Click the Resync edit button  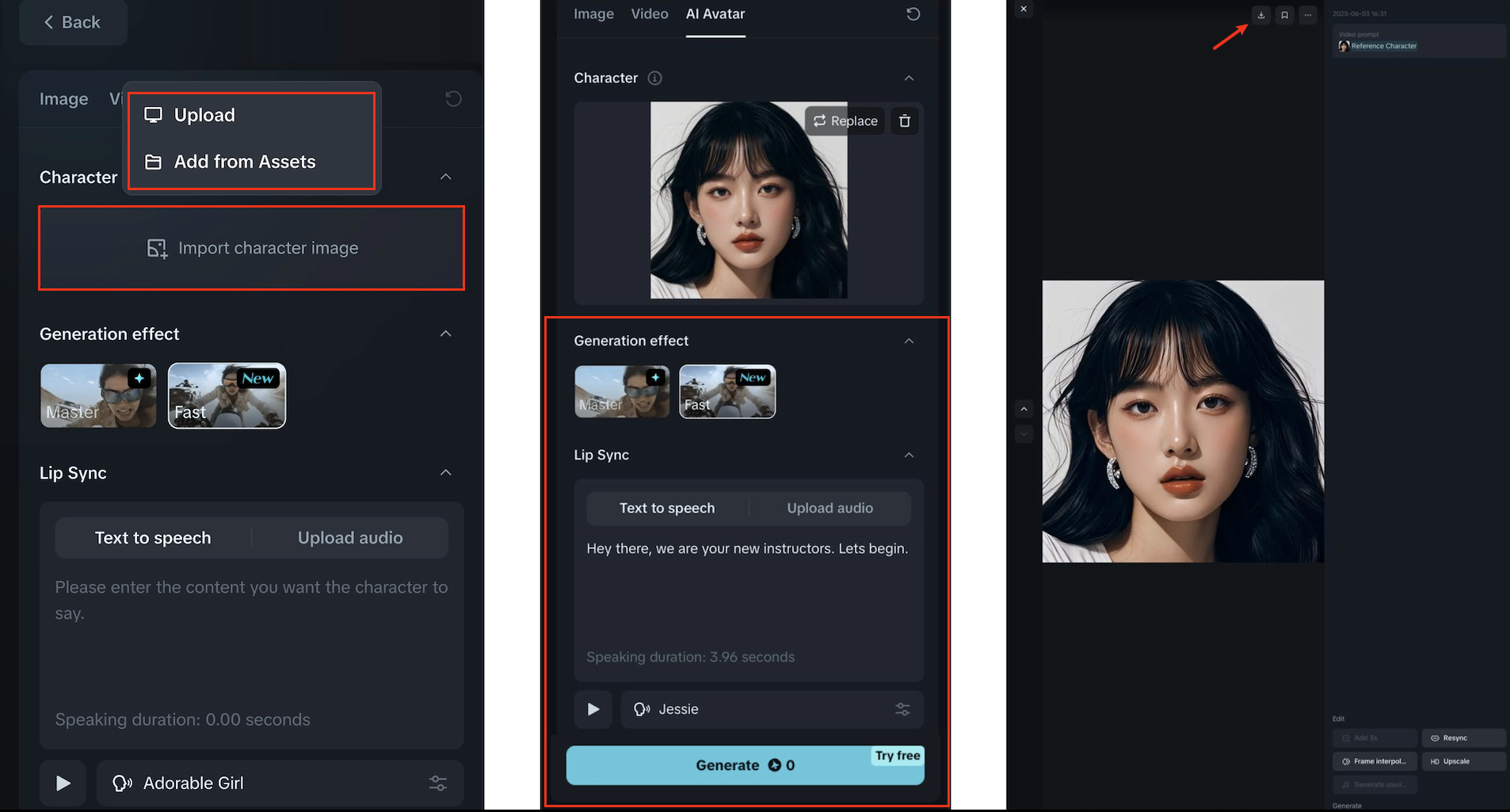pyautogui.click(x=1462, y=738)
